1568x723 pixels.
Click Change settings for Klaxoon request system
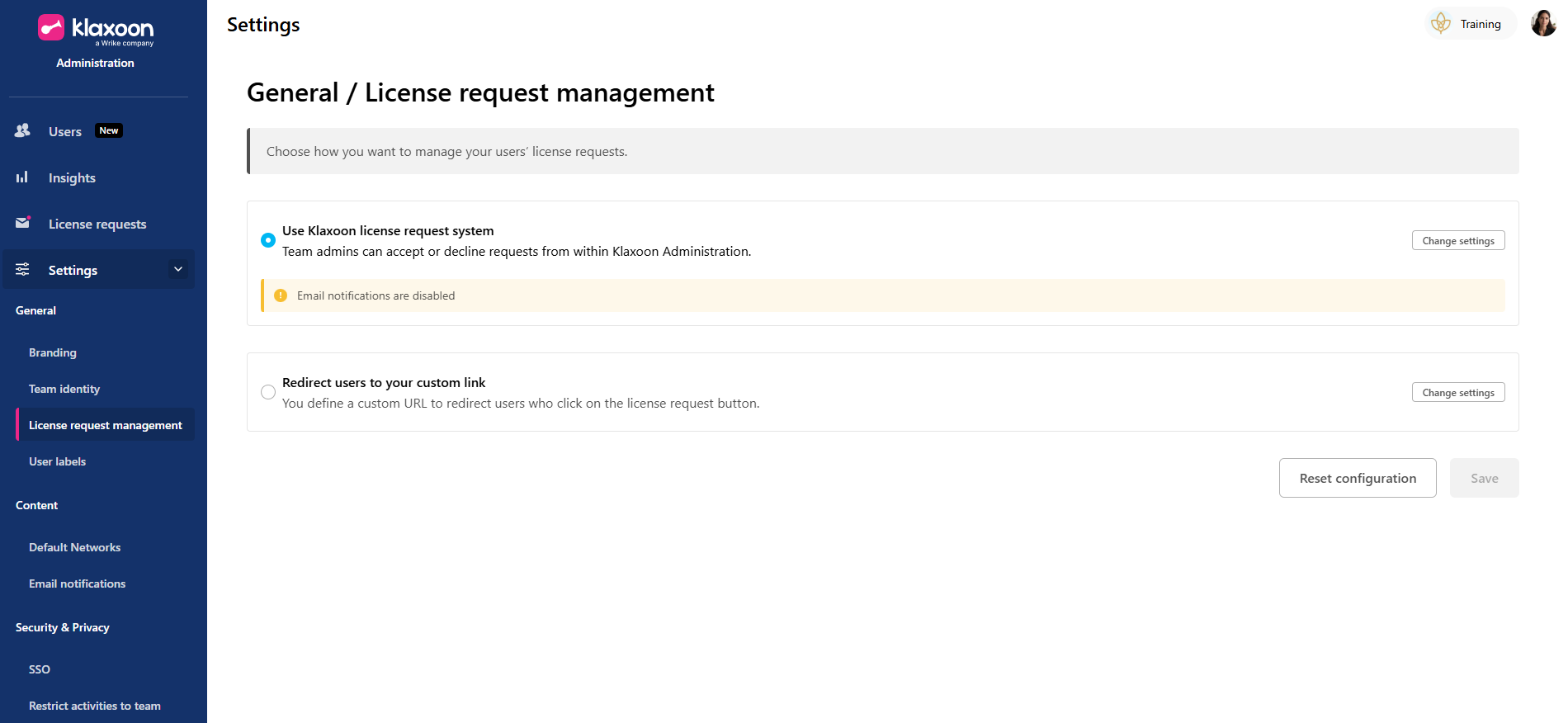tap(1457, 240)
